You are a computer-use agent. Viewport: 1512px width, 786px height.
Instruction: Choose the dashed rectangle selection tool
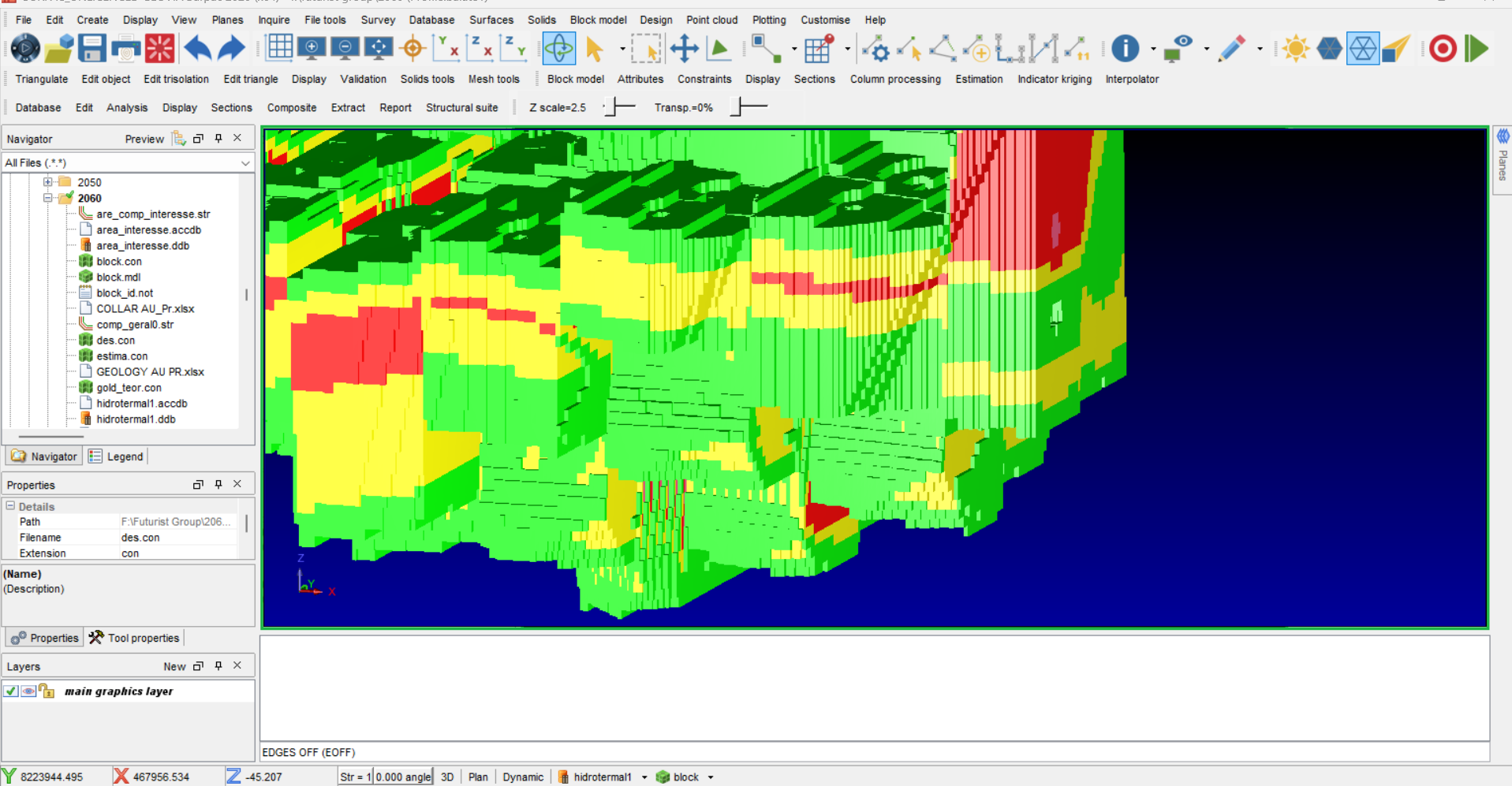click(646, 49)
